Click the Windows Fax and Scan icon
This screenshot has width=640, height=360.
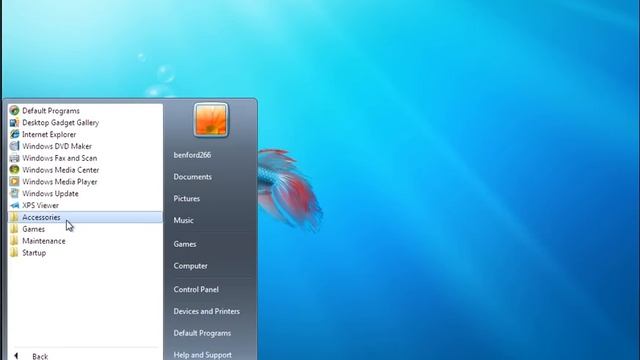point(15,158)
